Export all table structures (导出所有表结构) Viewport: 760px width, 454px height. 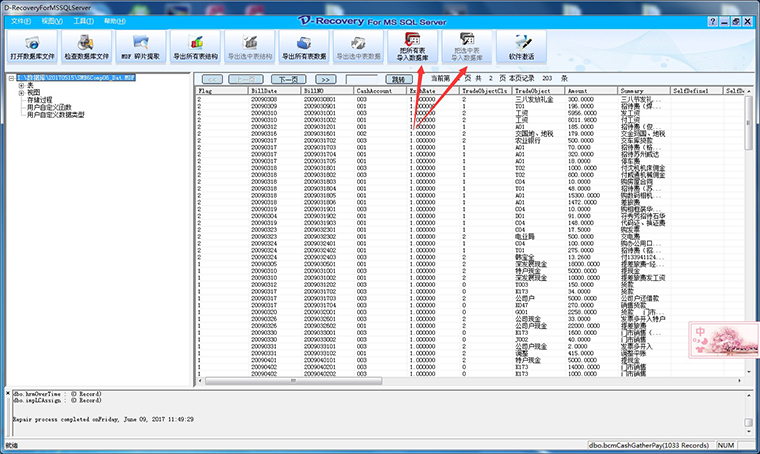[195, 47]
